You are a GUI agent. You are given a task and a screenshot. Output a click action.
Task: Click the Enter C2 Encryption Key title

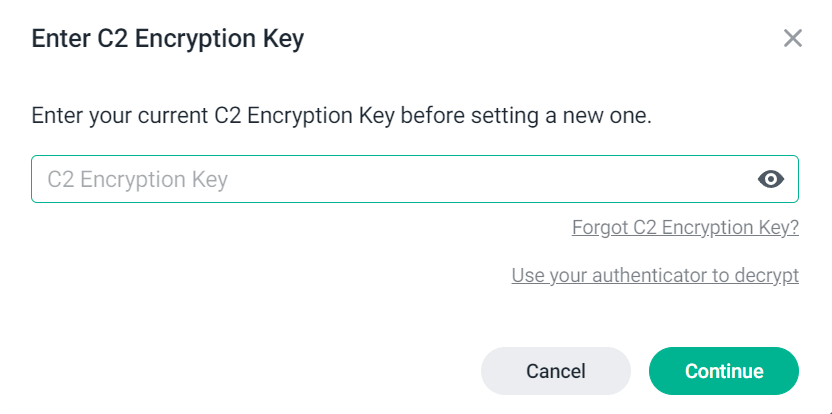click(x=168, y=39)
